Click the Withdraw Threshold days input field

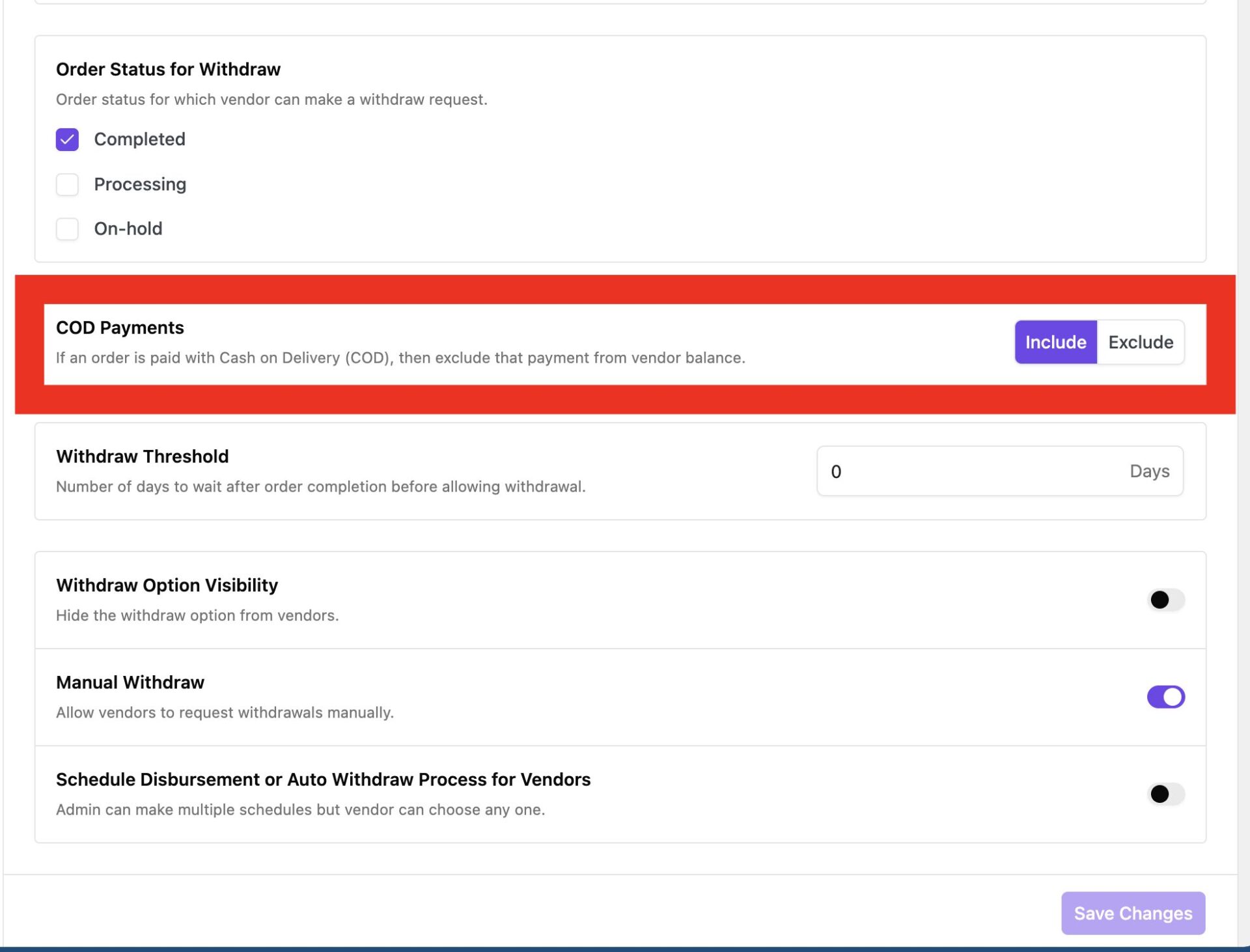(x=999, y=471)
